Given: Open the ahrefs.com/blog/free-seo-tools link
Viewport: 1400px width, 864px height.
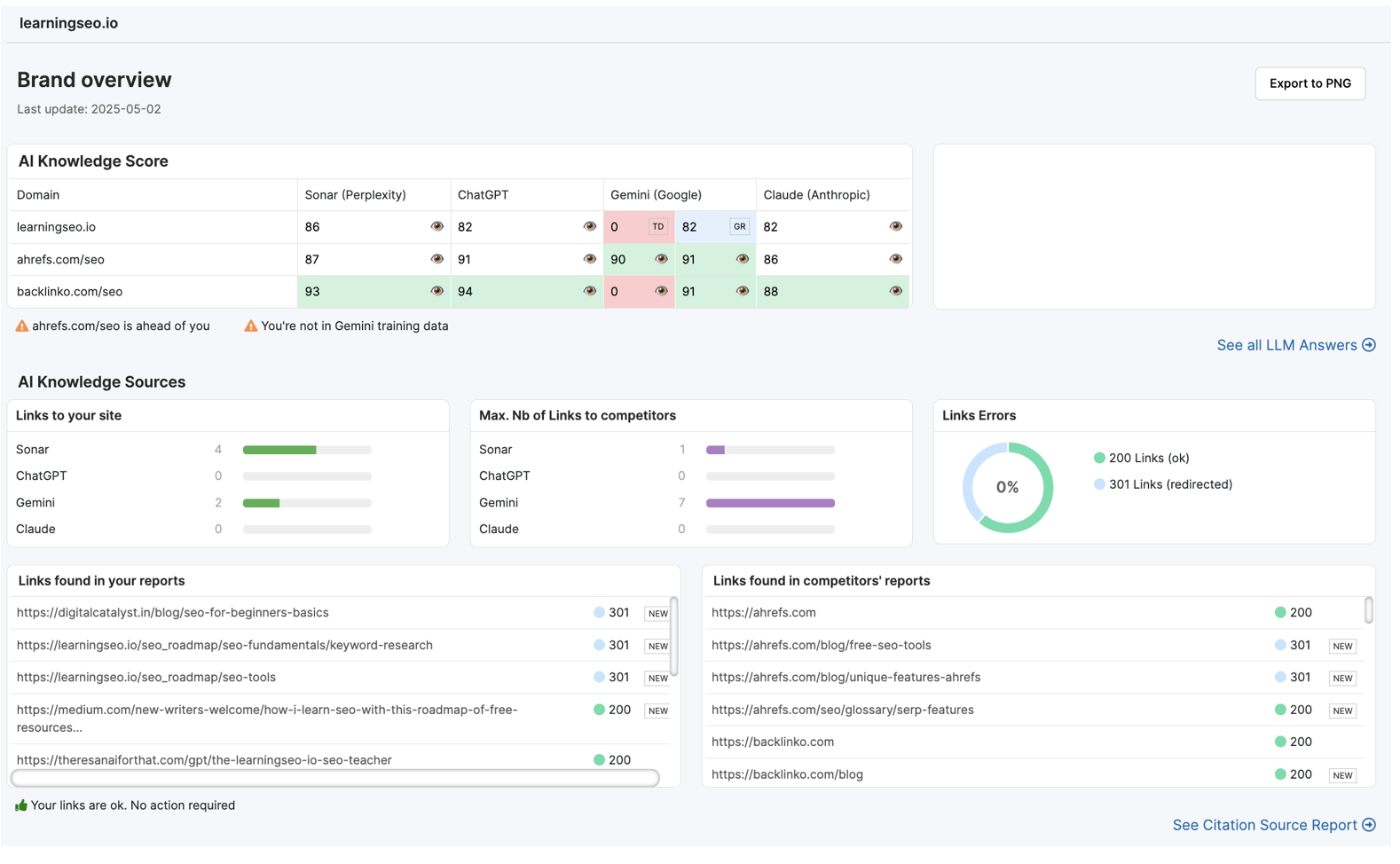Looking at the screenshot, I should click(821, 645).
